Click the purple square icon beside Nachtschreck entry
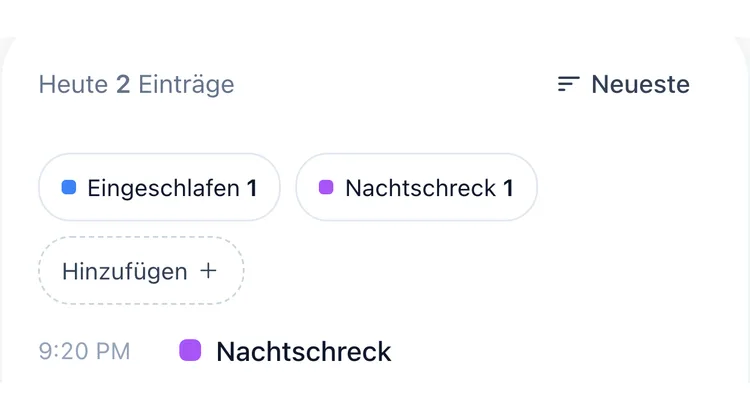 (190, 350)
